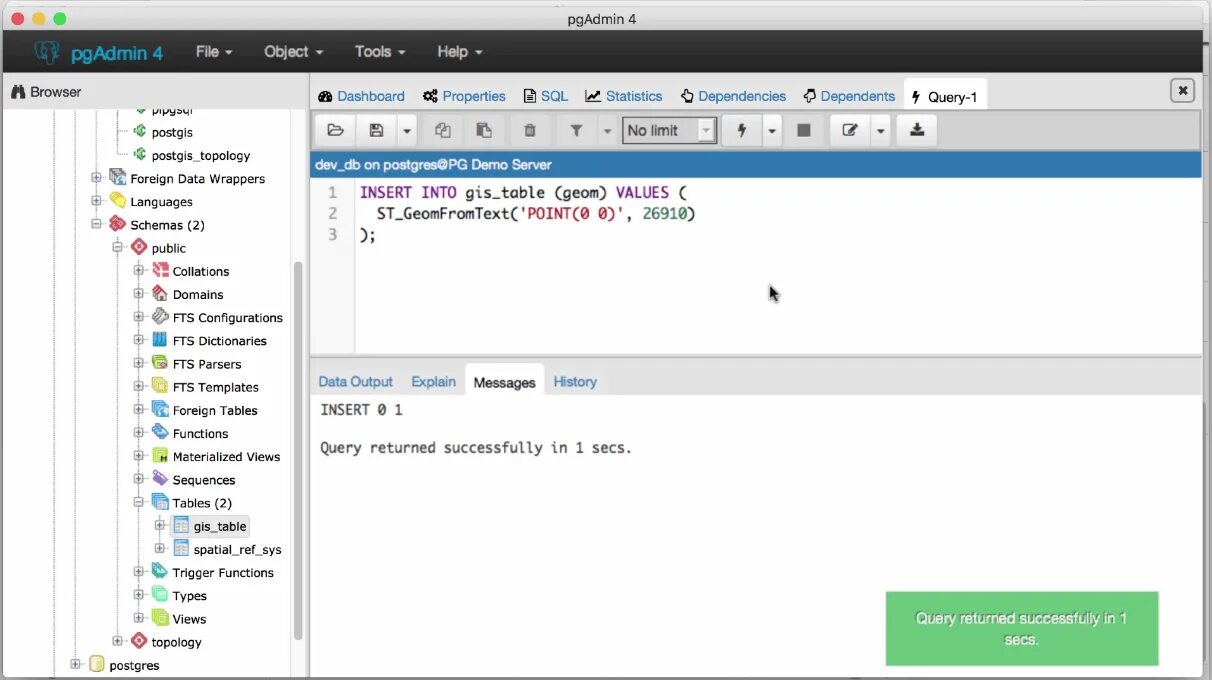This screenshot has height=680, width=1212.
Task: Select FTS Templates tree item
Action: (215, 387)
